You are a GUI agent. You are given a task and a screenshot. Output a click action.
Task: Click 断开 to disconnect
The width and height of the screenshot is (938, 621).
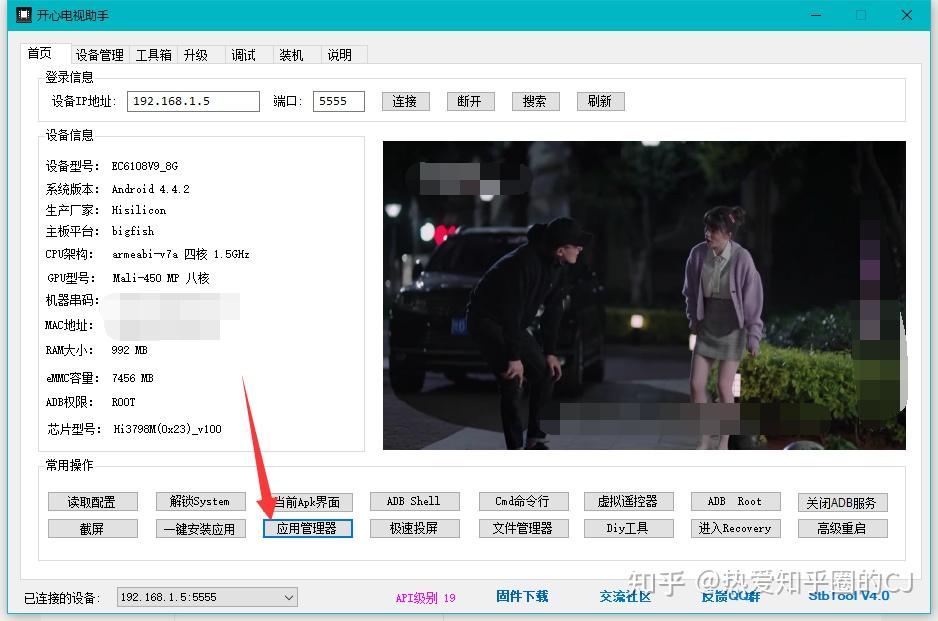(x=470, y=101)
